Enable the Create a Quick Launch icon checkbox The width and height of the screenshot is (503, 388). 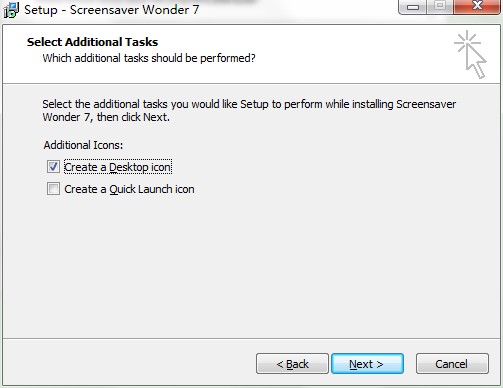(53, 189)
